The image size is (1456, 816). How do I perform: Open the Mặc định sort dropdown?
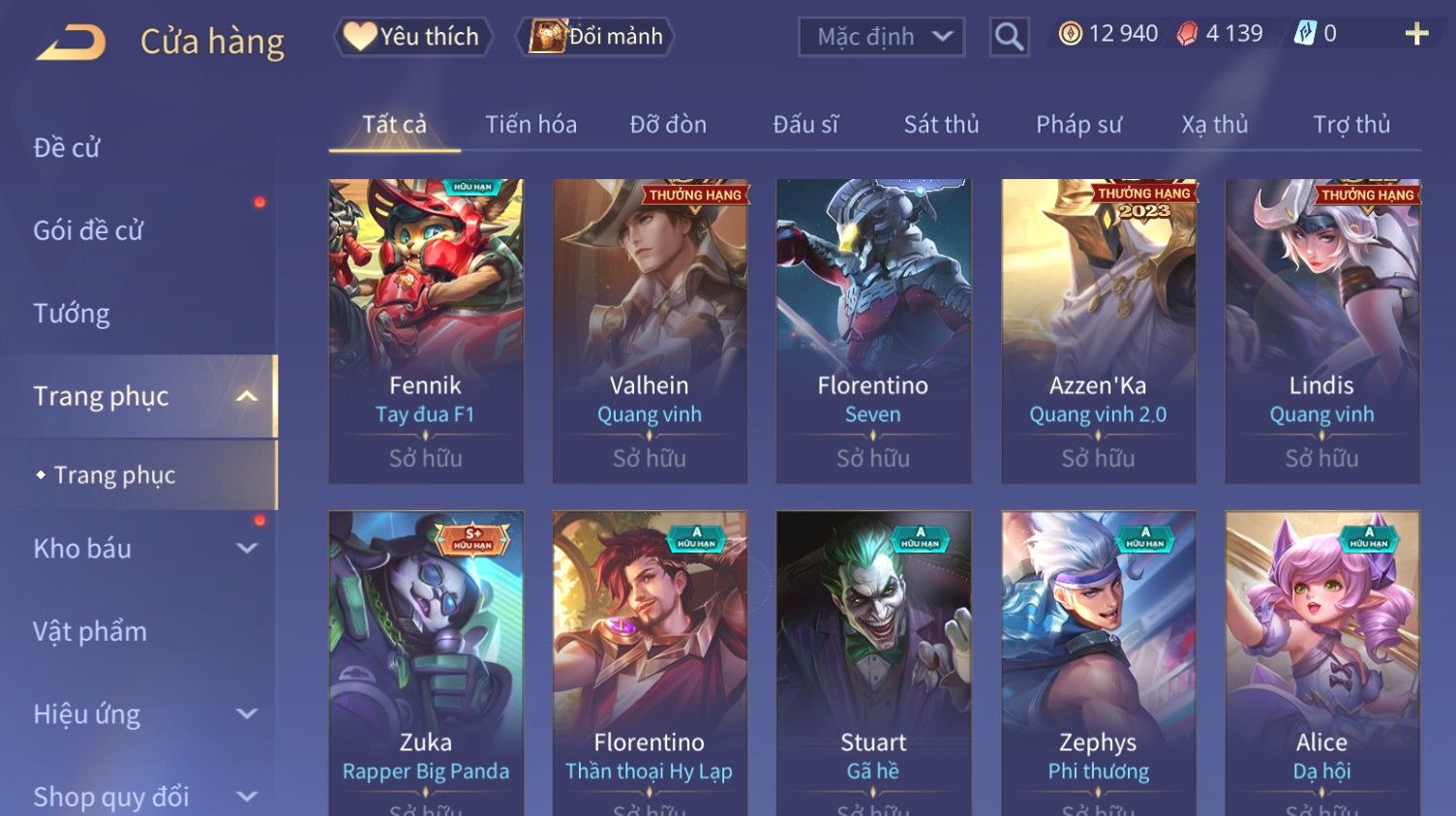tap(882, 37)
